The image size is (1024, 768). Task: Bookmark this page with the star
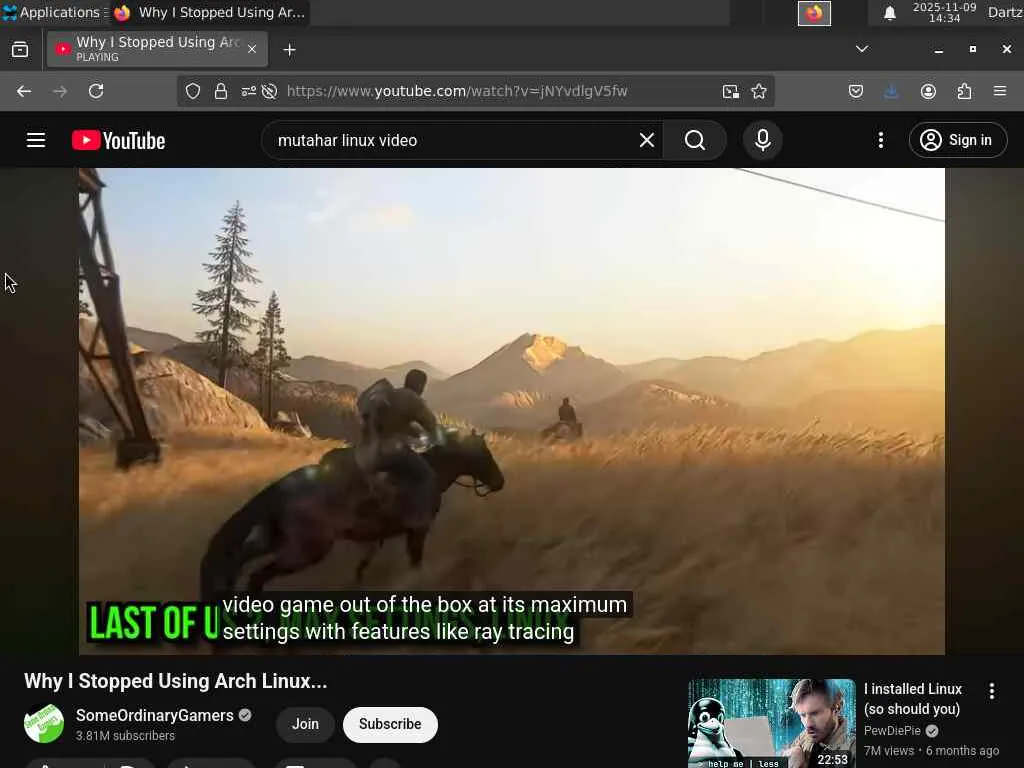[x=759, y=91]
